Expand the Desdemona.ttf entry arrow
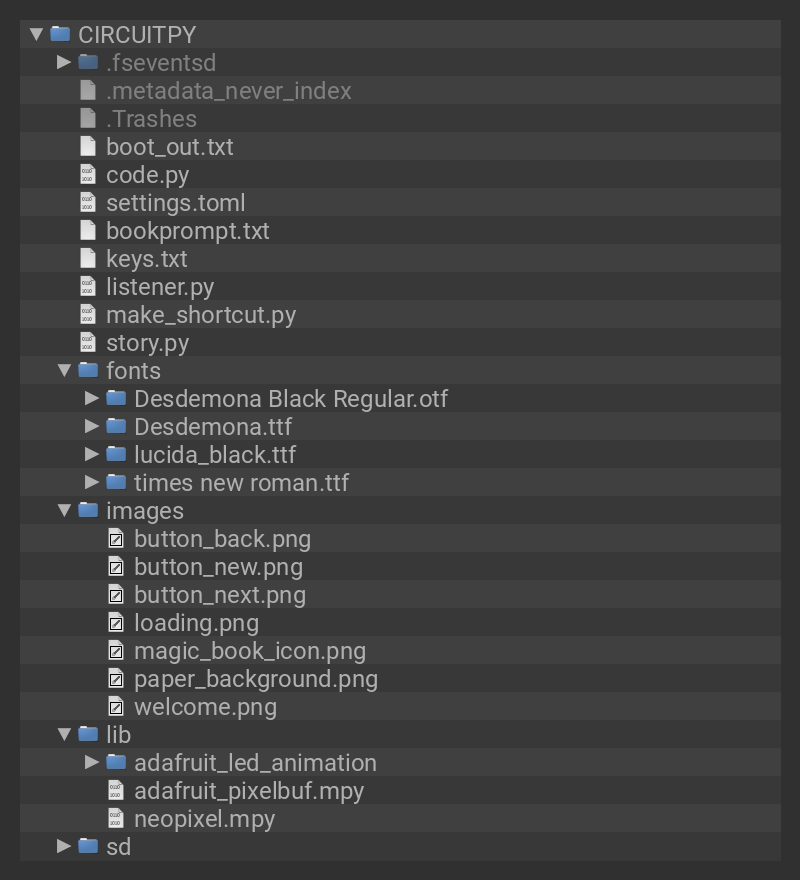The image size is (800, 880). tap(92, 426)
